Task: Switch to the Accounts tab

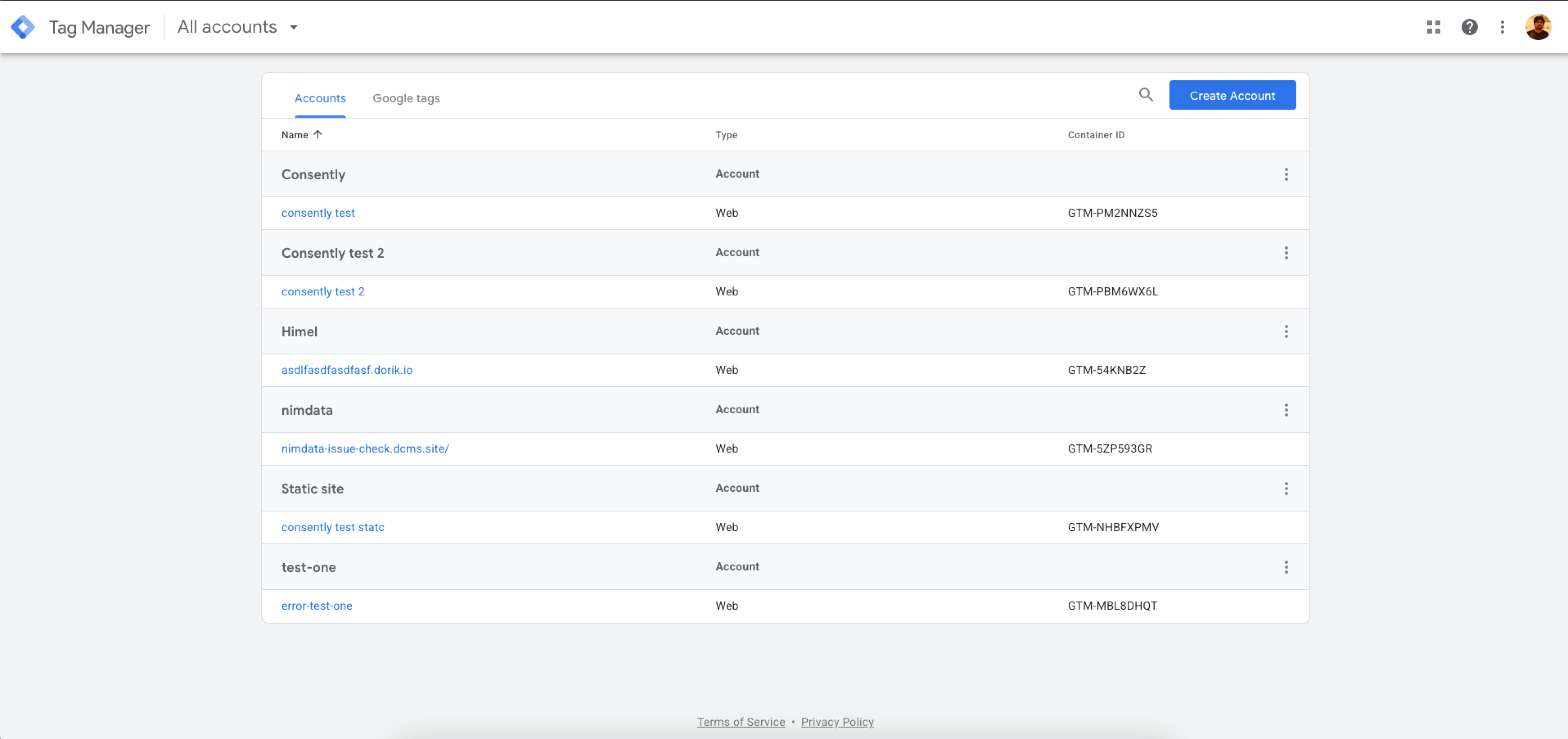Action: [320, 98]
